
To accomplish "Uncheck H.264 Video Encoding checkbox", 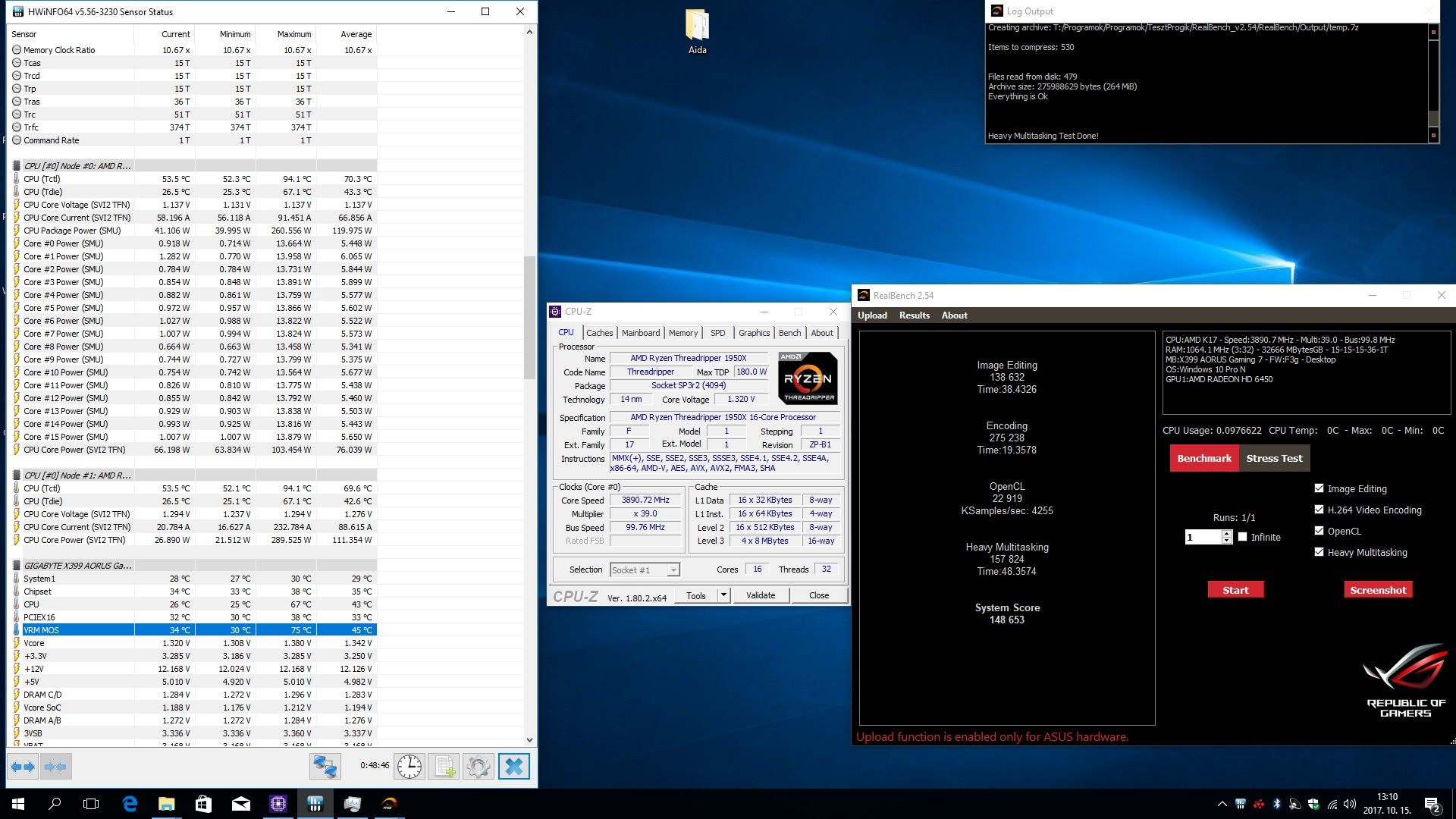I will (x=1319, y=510).
